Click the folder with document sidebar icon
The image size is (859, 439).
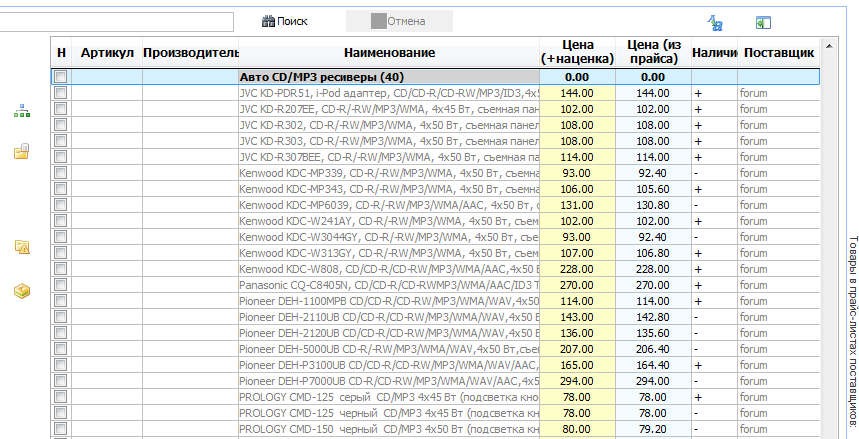click(x=21, y=151)
